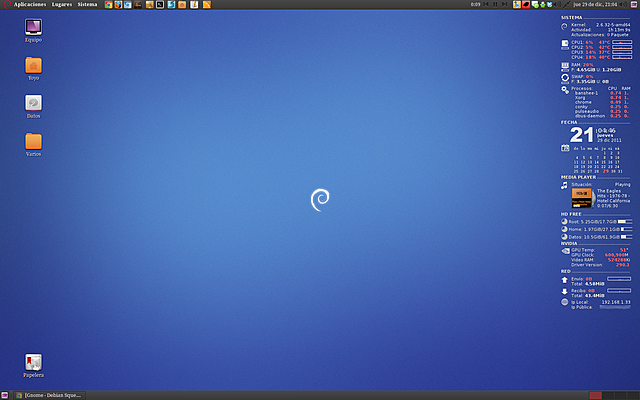Click the pen-shaped tray icon left of clock
This screenshot has height=400, width=640.
(x=566, y=4)
